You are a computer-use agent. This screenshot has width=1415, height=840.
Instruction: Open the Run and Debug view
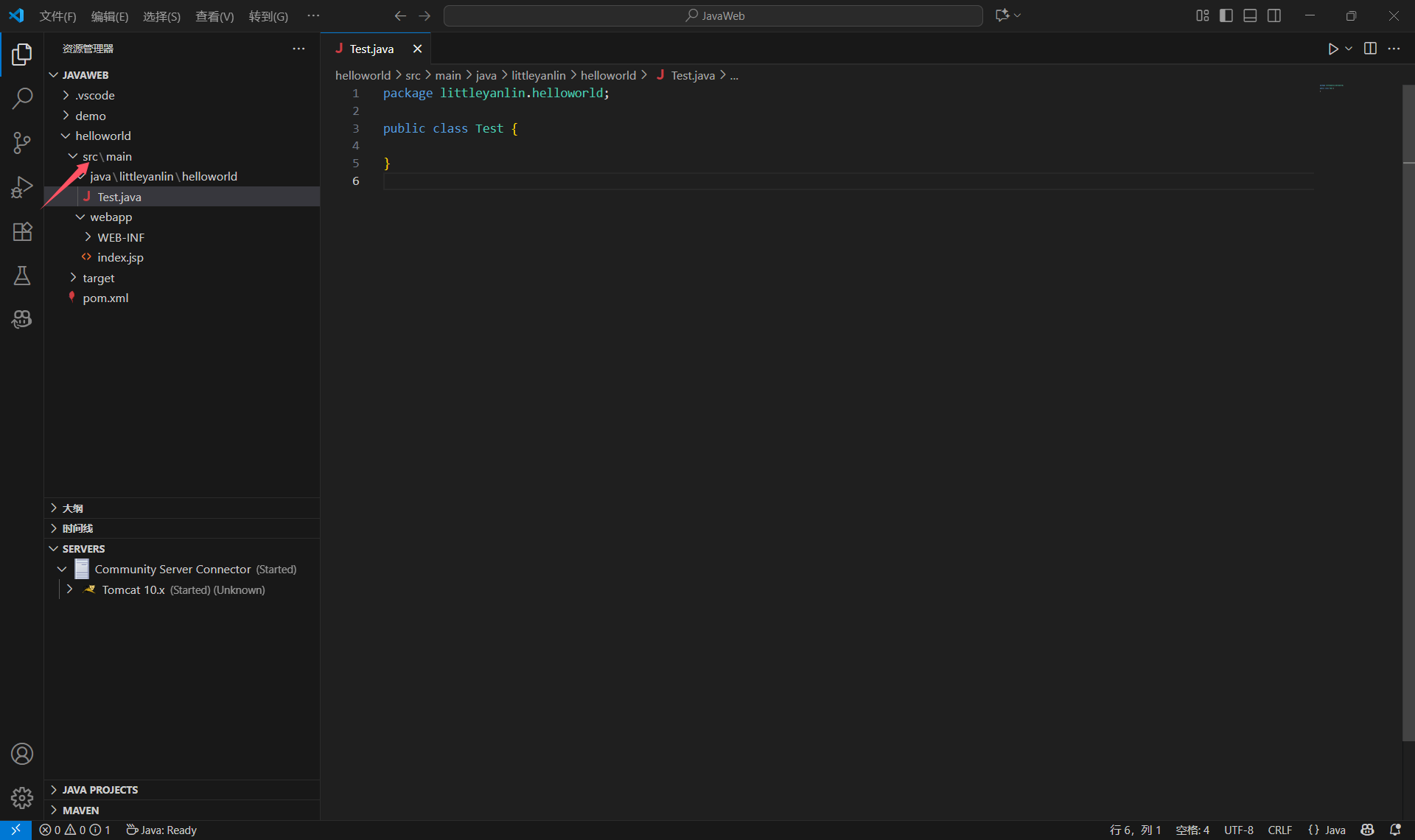coord(22,187)
